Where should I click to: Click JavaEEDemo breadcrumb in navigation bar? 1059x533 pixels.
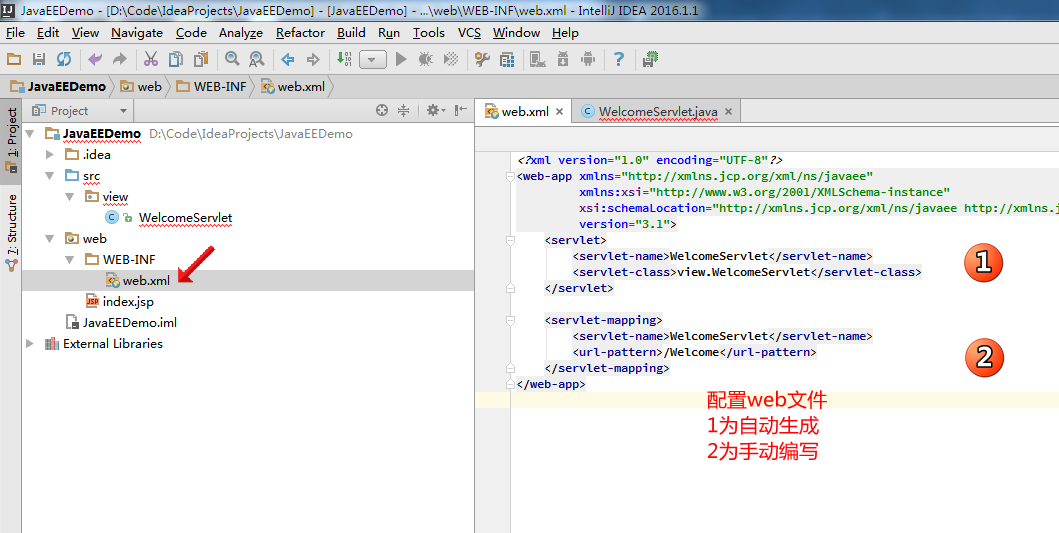point(59,86)
